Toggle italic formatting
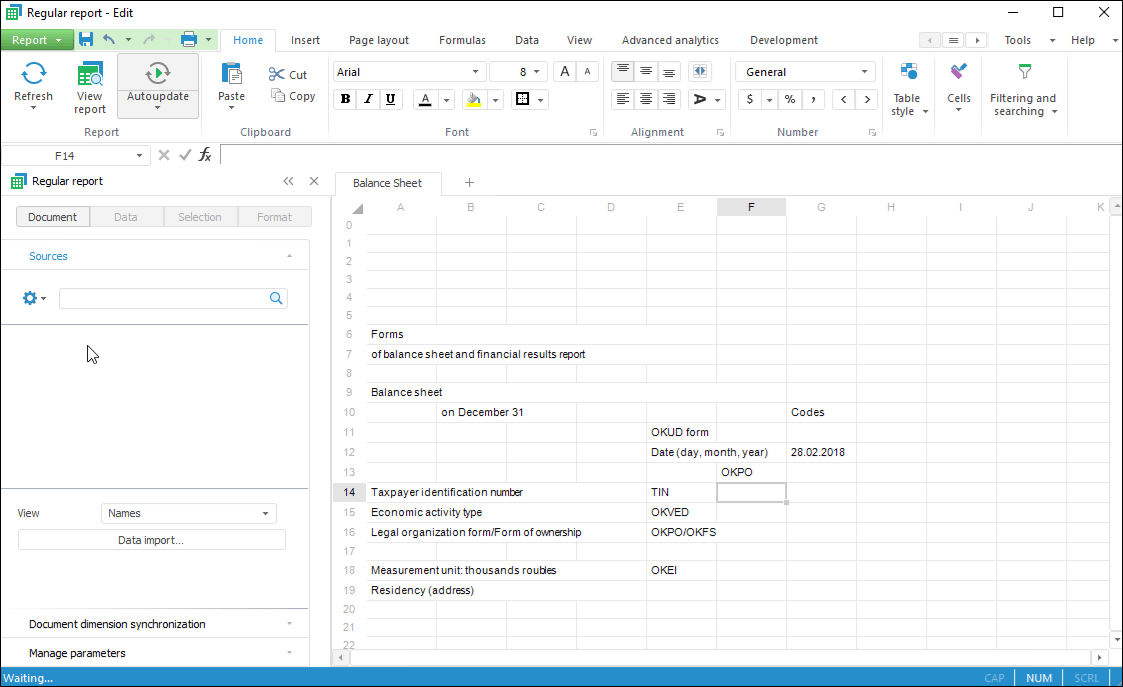Viewport: 1123px width, 687px height. [368, 99]
